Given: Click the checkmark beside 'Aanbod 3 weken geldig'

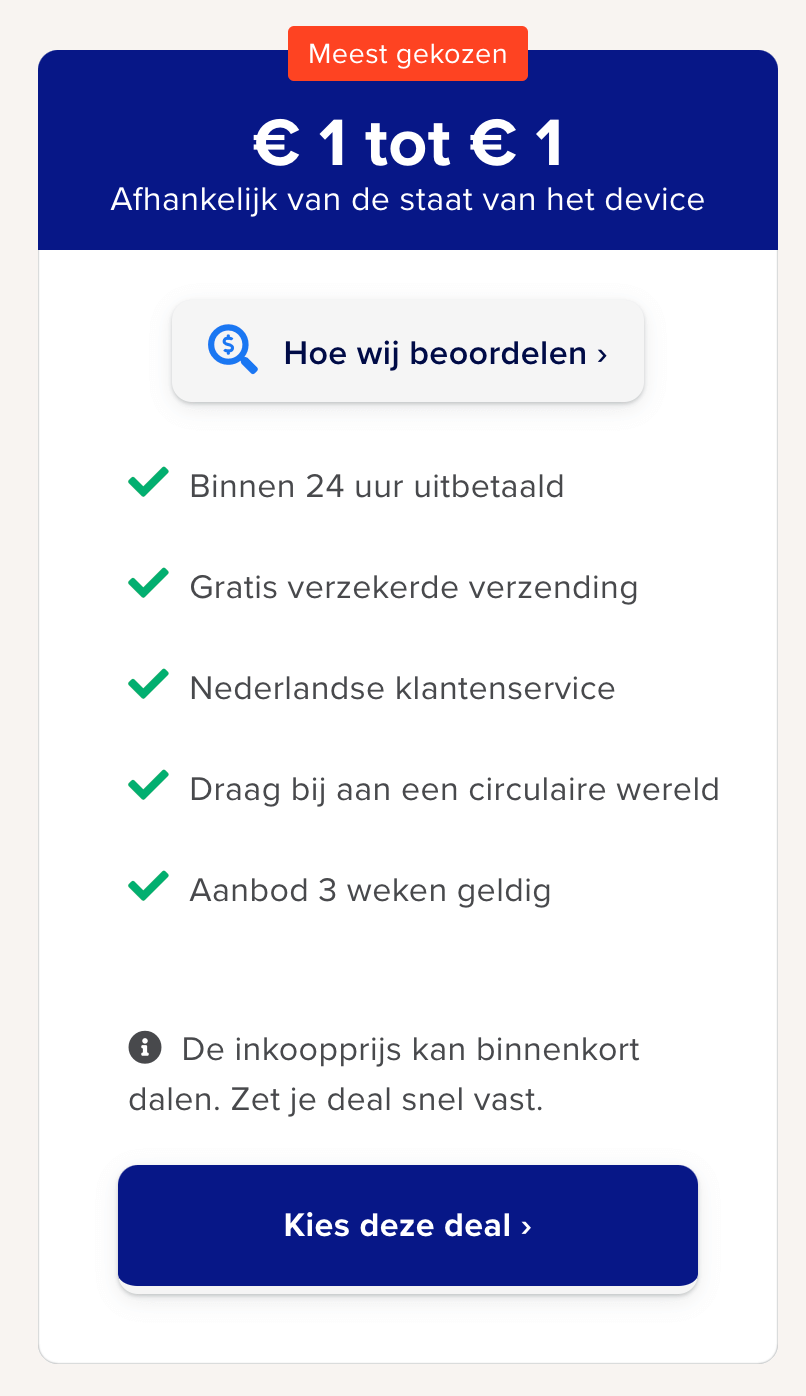Looking at the screenshot, I should point(148,887).
